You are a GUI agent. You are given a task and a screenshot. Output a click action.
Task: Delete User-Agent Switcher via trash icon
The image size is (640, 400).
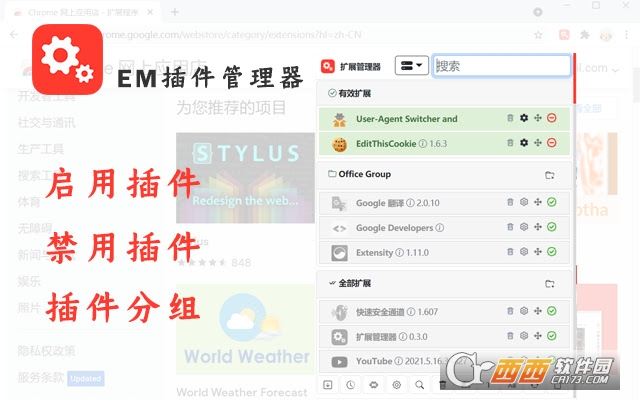click(511, 119)
